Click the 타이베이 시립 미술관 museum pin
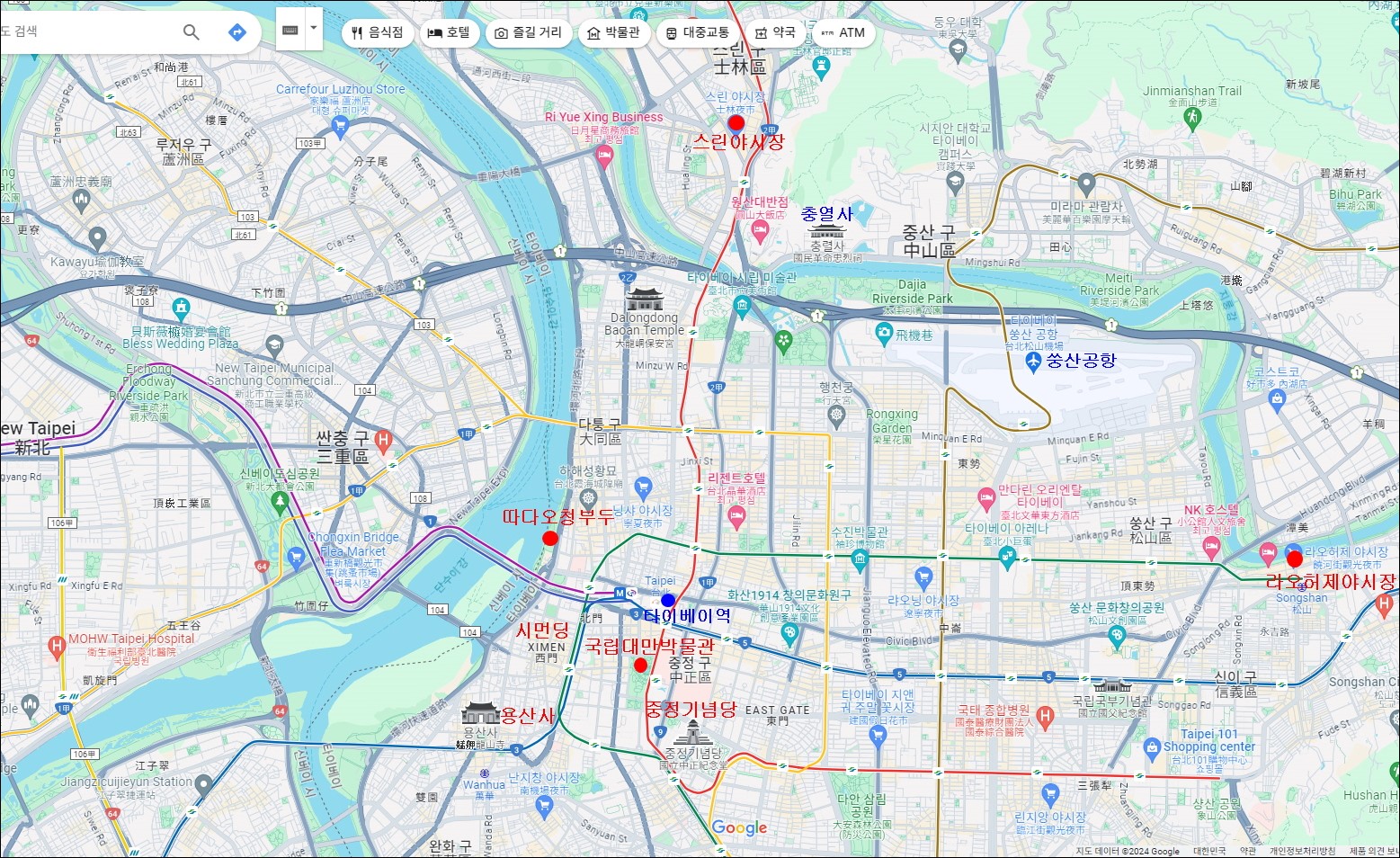Viewport: 1400px width, 858px height. [742, 308]
